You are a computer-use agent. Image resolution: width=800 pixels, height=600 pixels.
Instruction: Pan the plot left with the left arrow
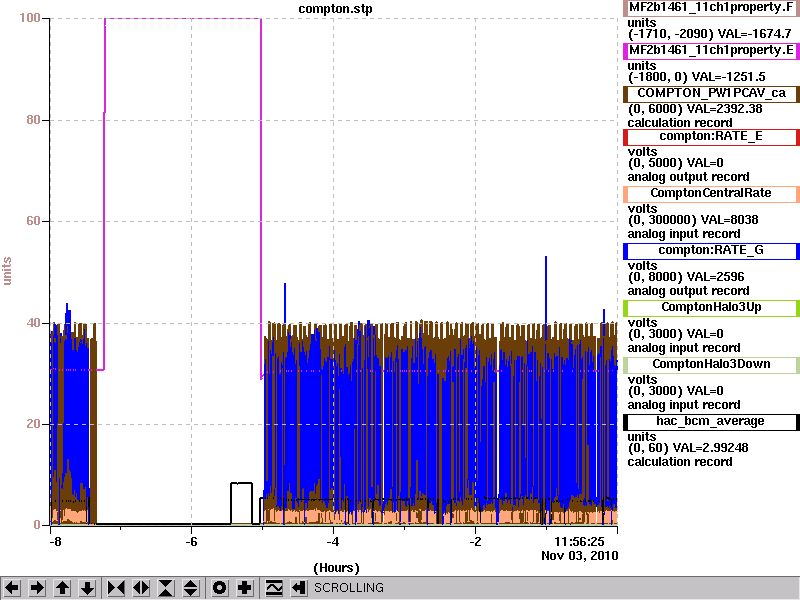click(12, 588)
